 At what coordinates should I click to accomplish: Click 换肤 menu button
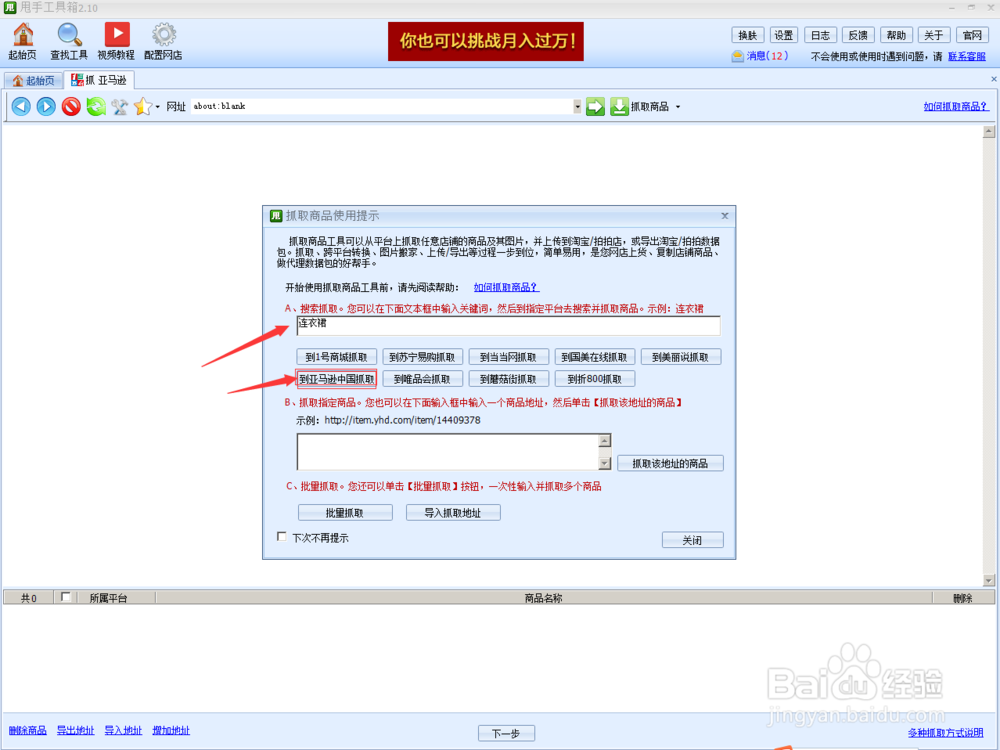tap(747, 35)
